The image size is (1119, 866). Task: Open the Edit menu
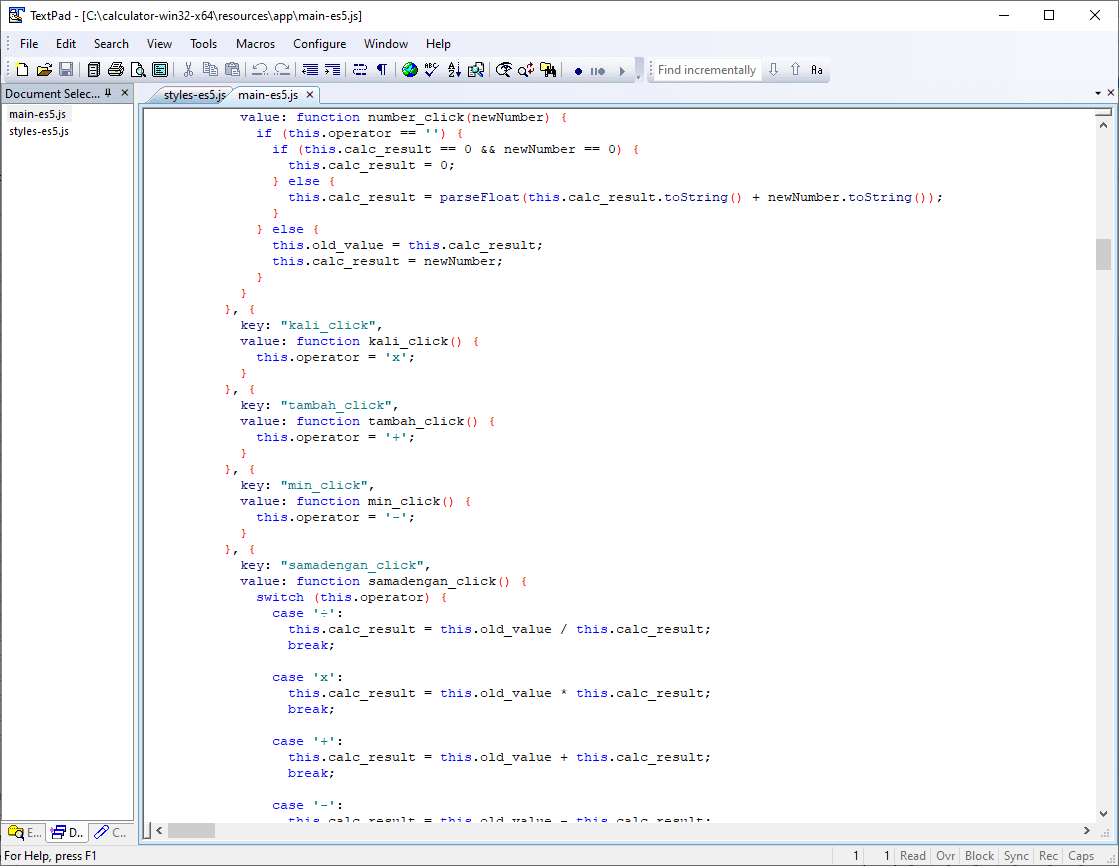pyautogui.click(x=66, y=44)
